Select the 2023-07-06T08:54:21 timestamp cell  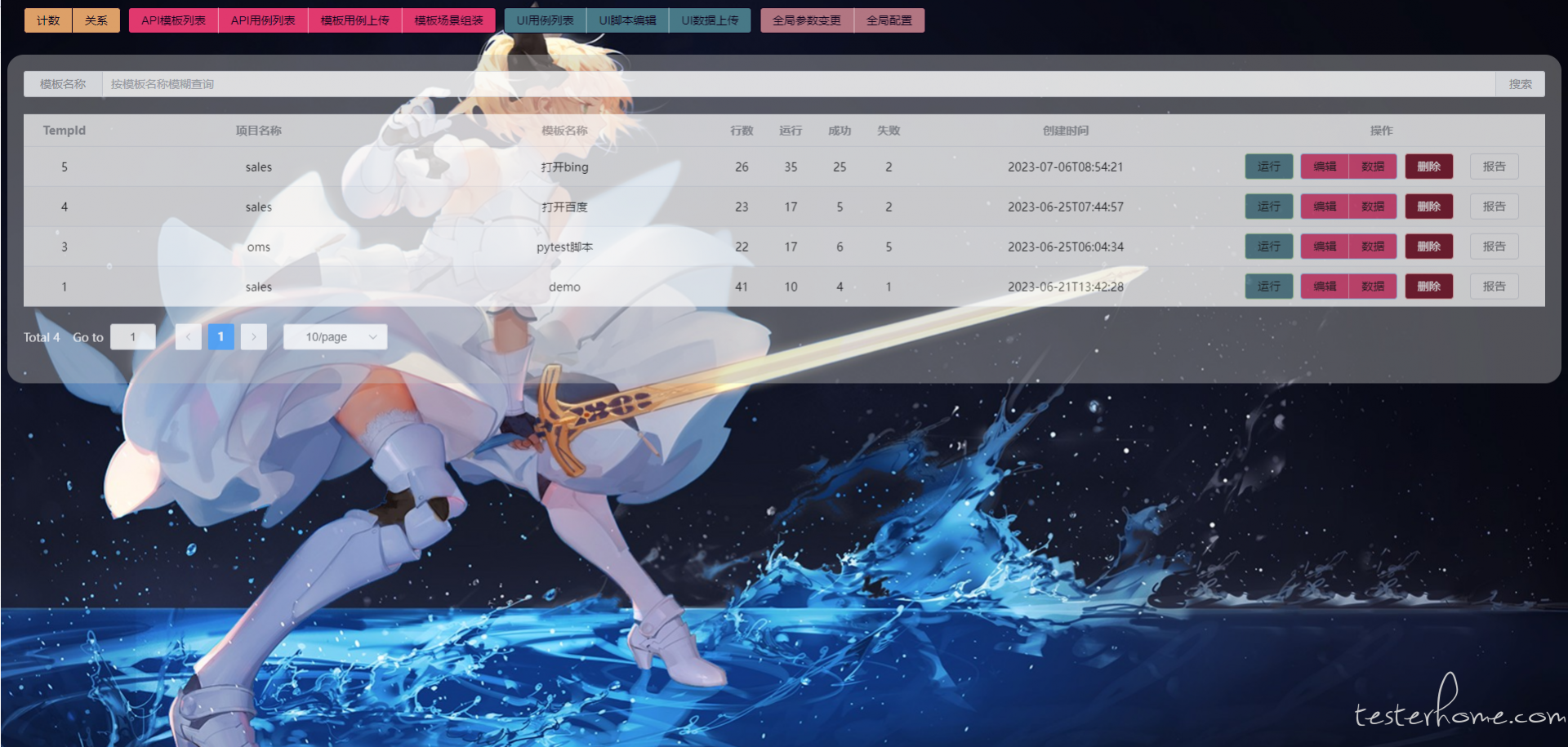[x=1066, y=167]
